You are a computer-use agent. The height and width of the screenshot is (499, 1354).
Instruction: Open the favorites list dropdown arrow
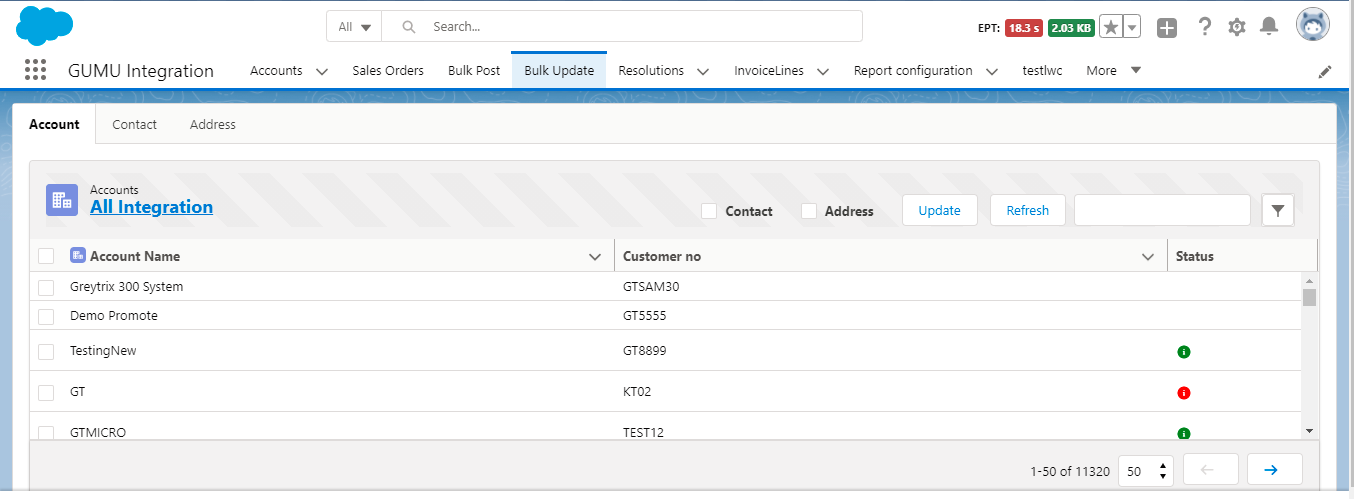tap(1132, 27)
